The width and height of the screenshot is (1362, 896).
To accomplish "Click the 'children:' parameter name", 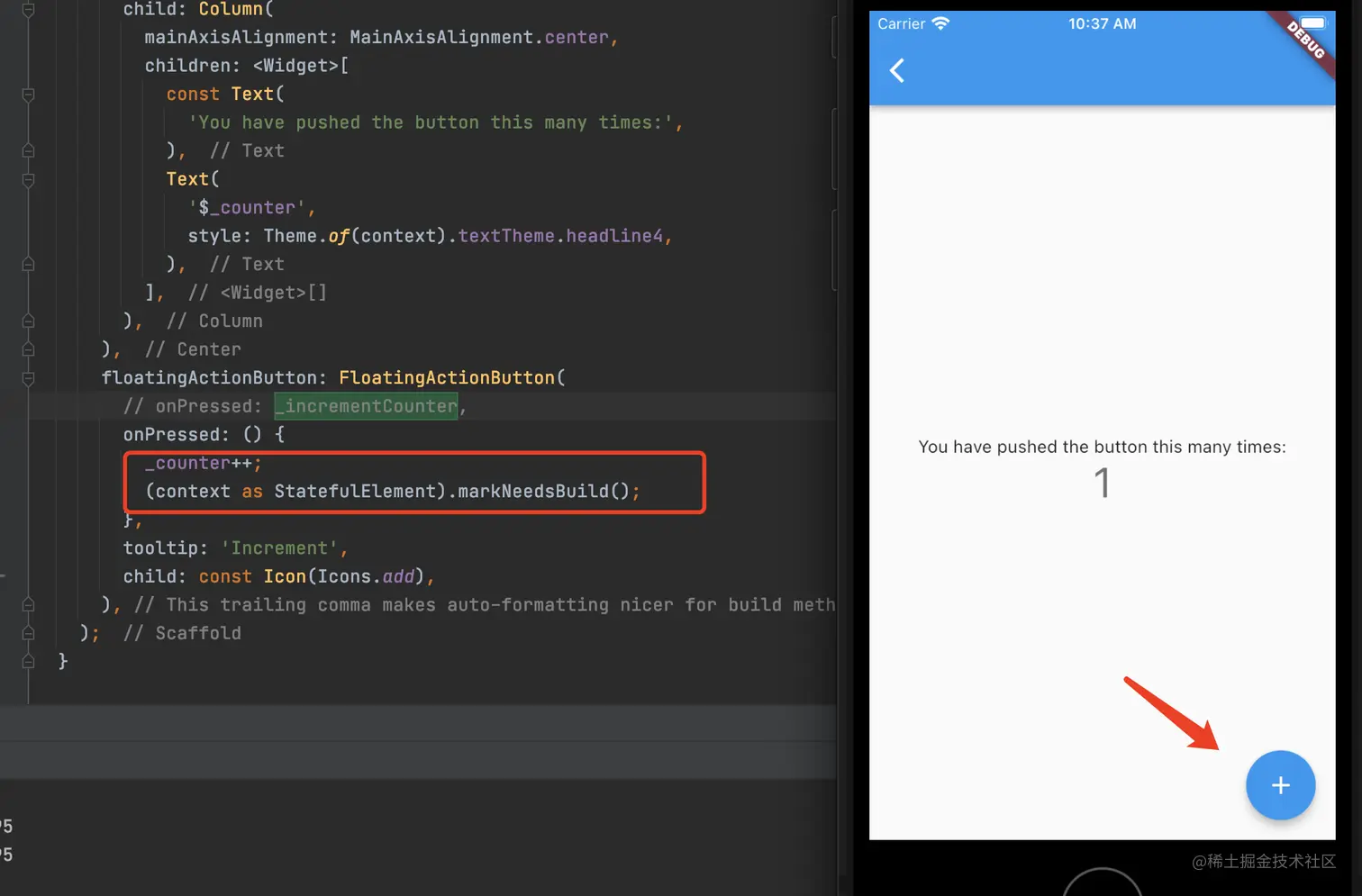I will pyautogui.click(x=193, y=66).
